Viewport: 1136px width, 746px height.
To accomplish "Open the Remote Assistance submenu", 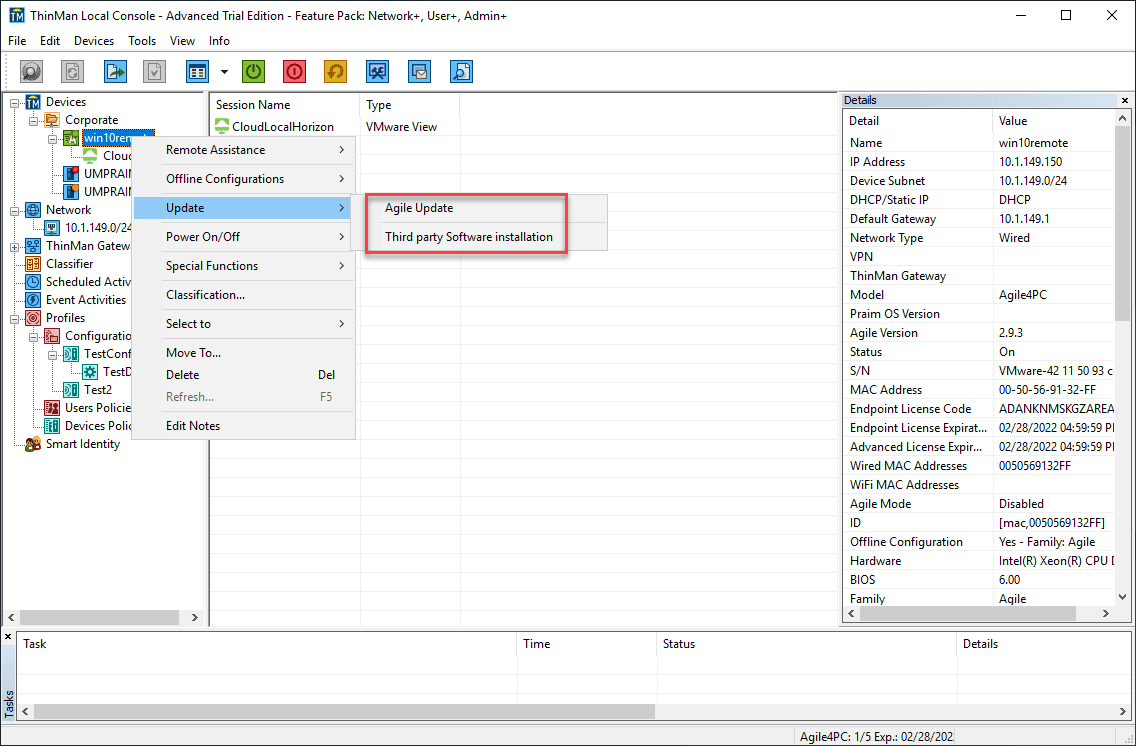I will tap(243, 150).
